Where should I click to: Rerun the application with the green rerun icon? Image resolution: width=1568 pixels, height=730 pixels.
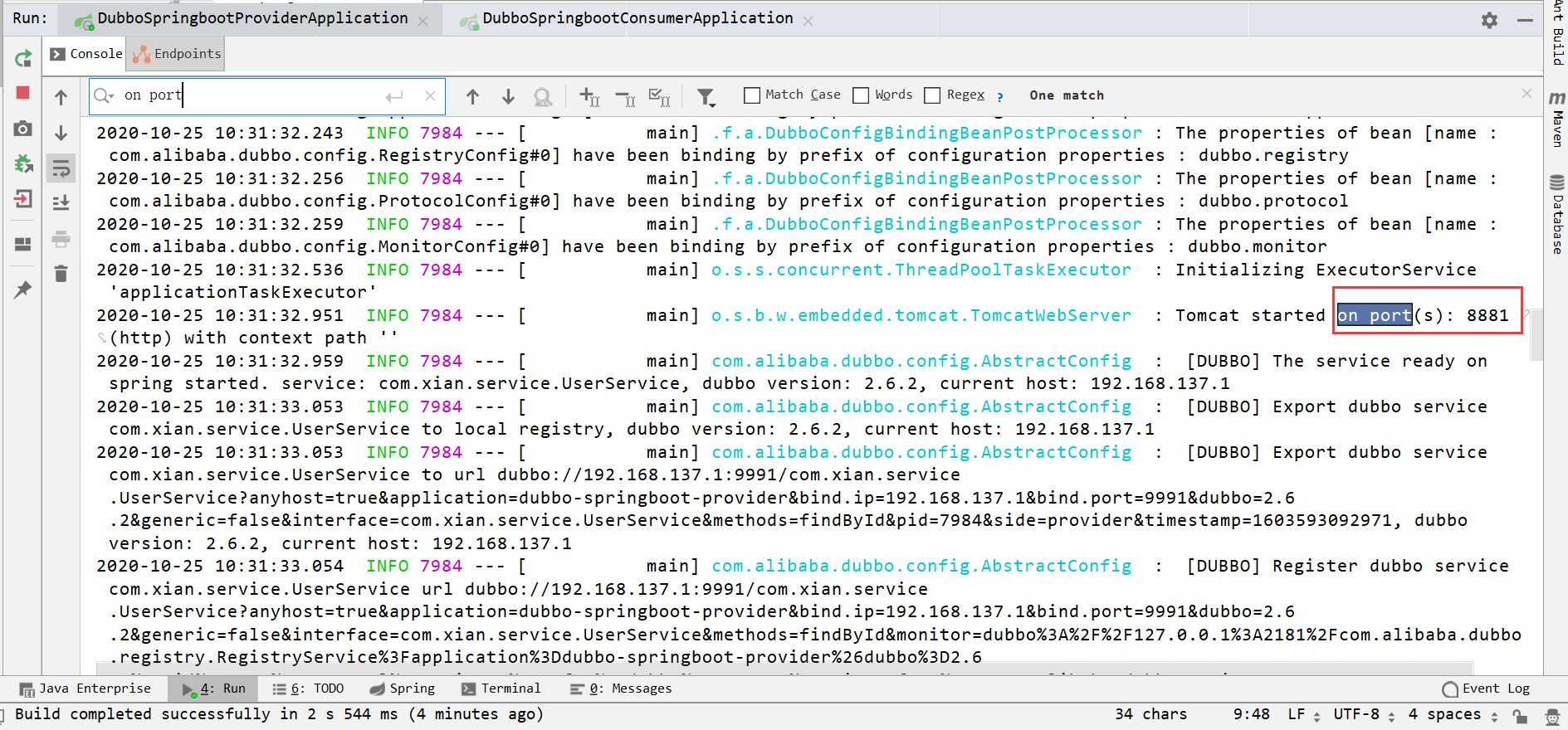(23, 58)
